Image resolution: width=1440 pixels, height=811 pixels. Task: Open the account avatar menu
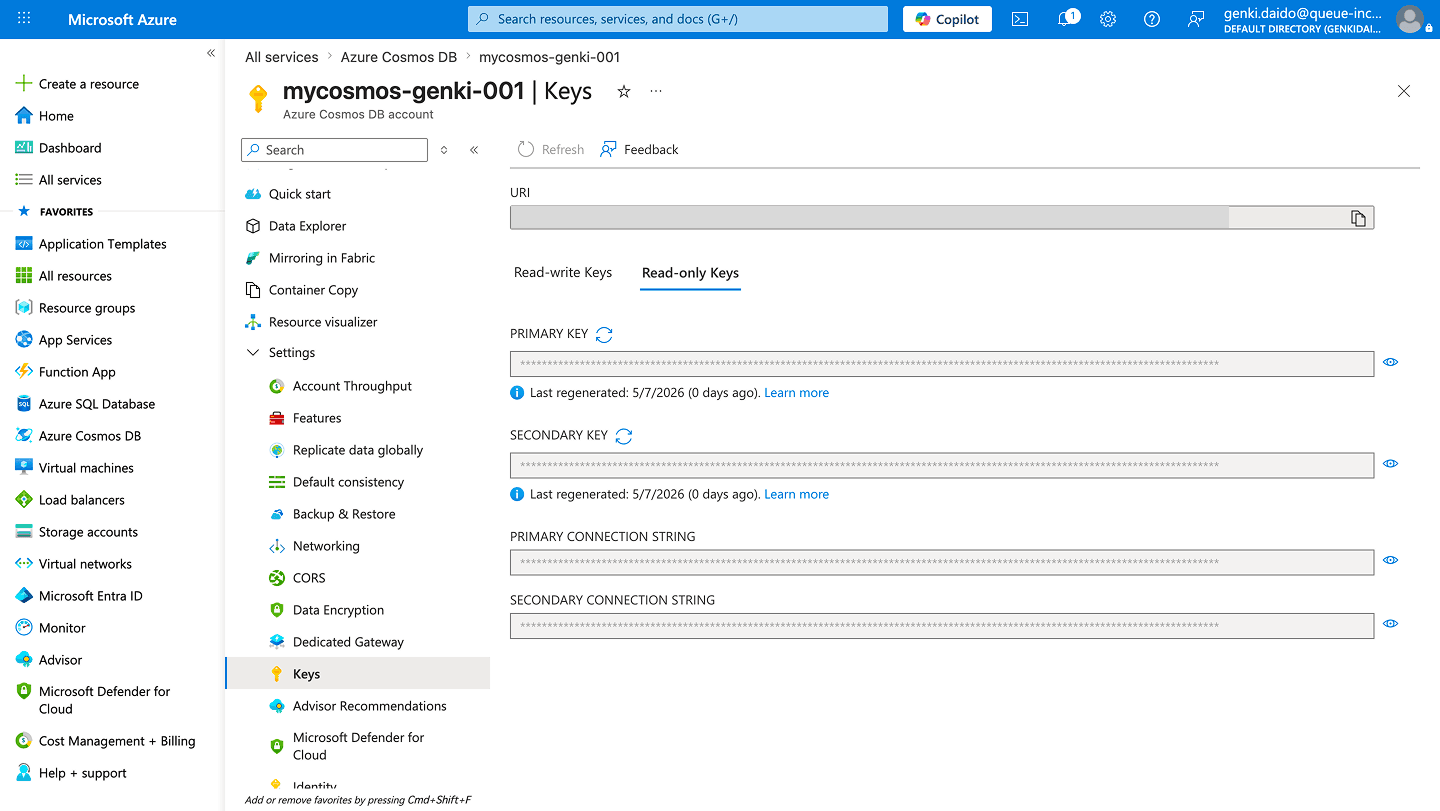click(x=1410, y=19)
